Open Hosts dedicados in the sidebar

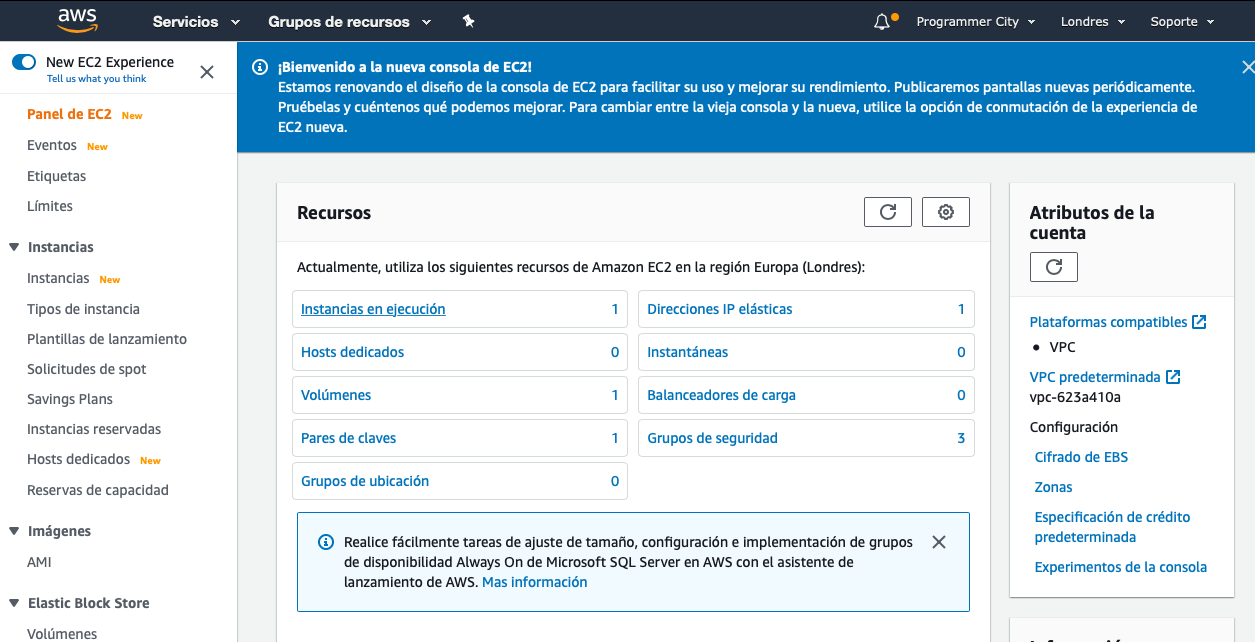pos(78,459)
